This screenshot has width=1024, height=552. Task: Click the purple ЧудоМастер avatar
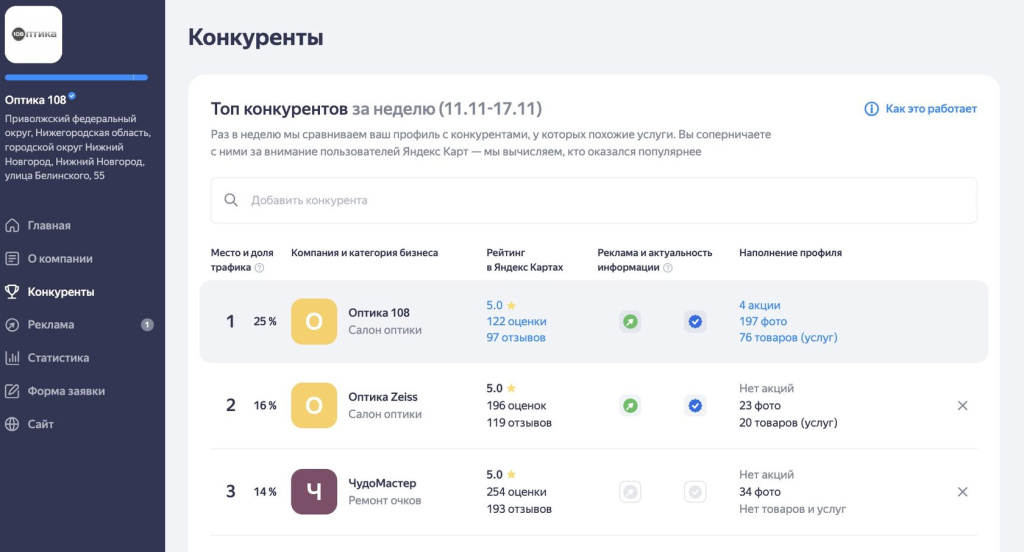[314, 492]
